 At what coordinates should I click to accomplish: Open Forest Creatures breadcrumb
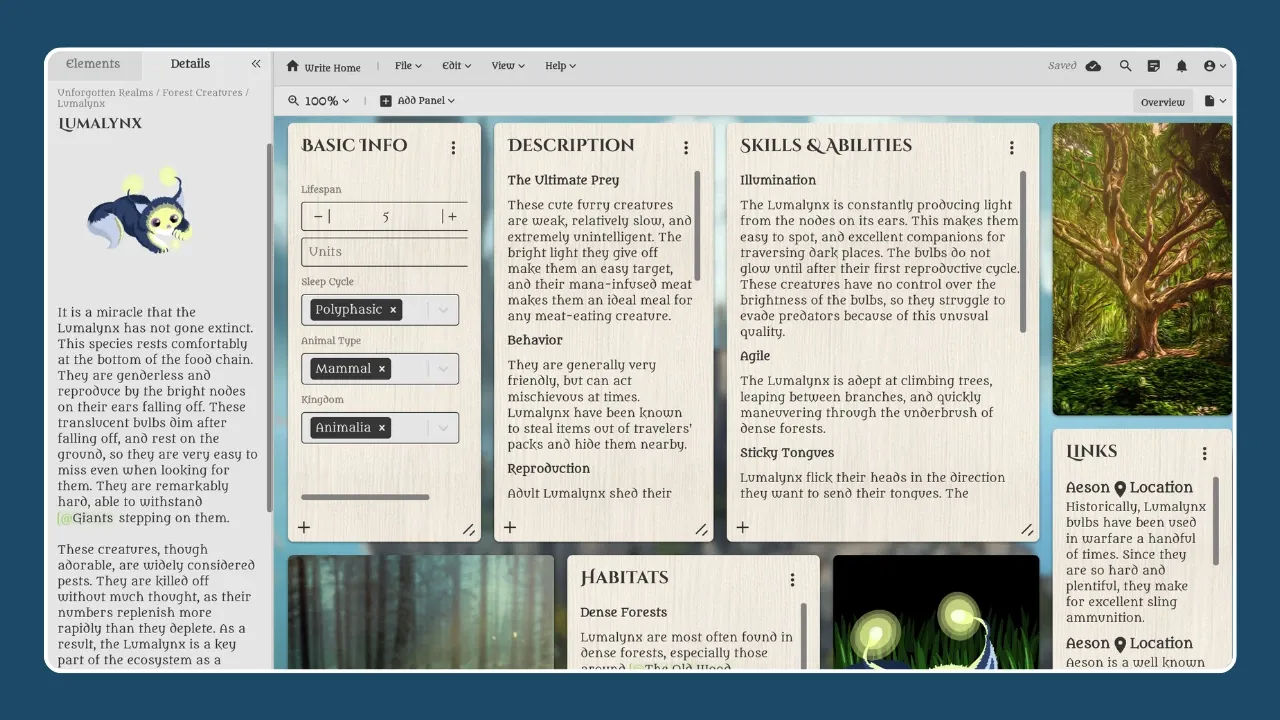[x=202, y=92]
